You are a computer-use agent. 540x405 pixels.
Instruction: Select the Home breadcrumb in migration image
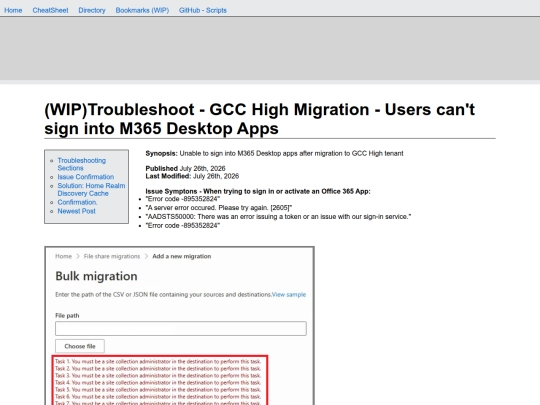click(x=63, y=256)
